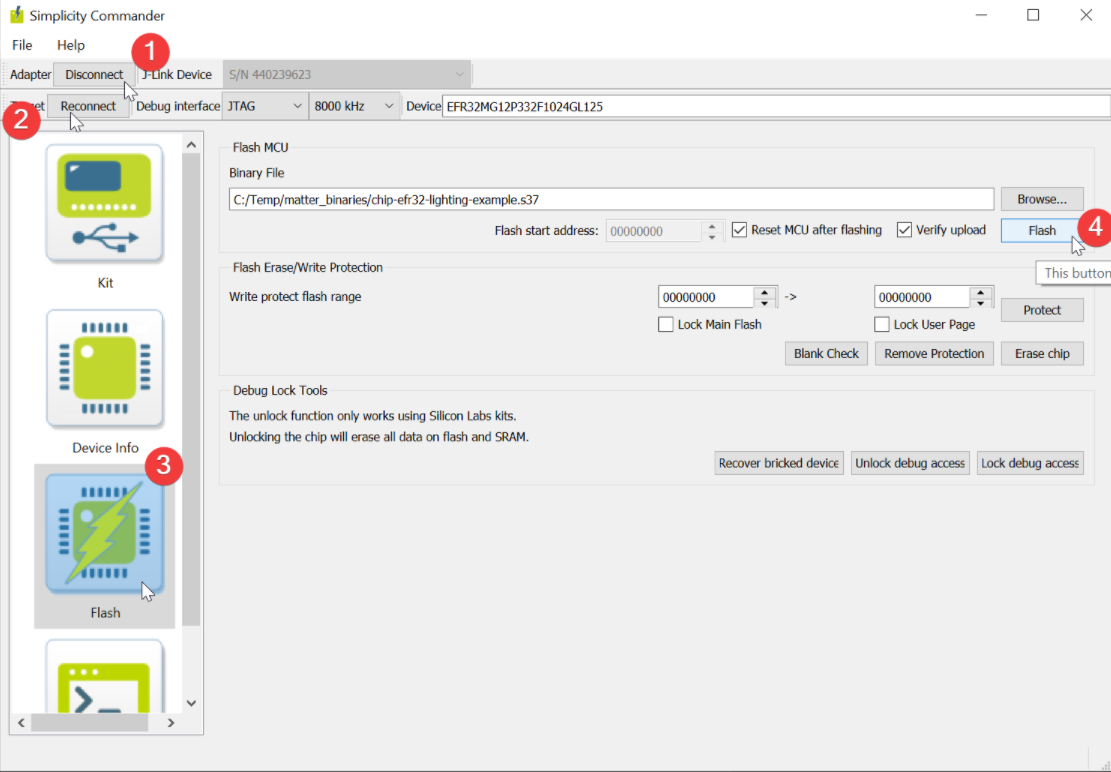Click Unlock debug access
This screenshot has width=1111, height=772.
pyautogui.click(x=910, y=463)
